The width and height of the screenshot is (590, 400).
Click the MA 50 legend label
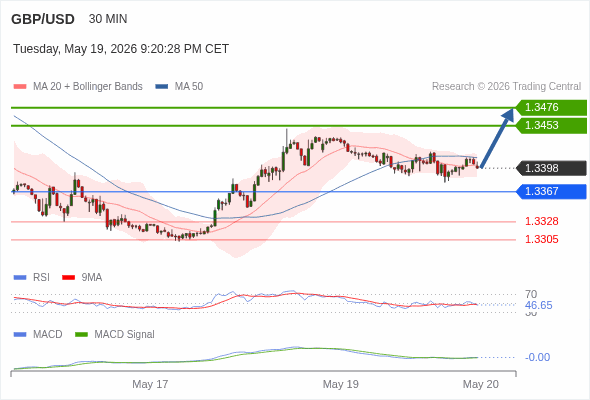tap(189, 87)
